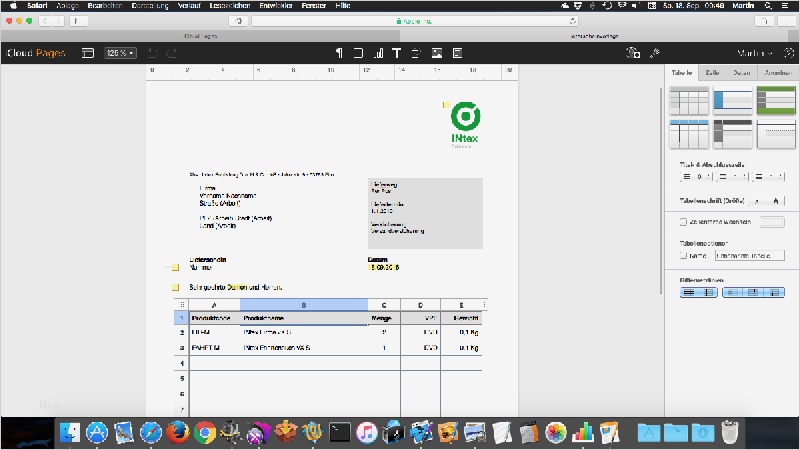Viewport: 800px width, 450px height.
Task: Open the alternating row color well
Action: 772,222
